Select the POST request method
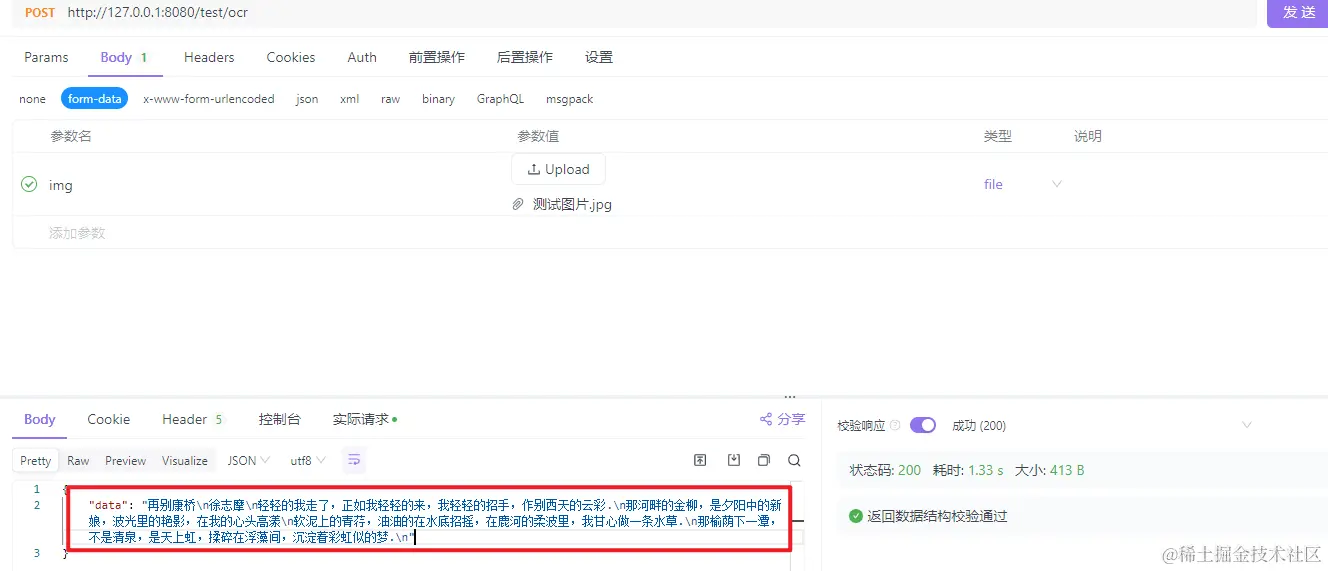The width and height of the screenshot is (1328, 571). pos(40,13)
